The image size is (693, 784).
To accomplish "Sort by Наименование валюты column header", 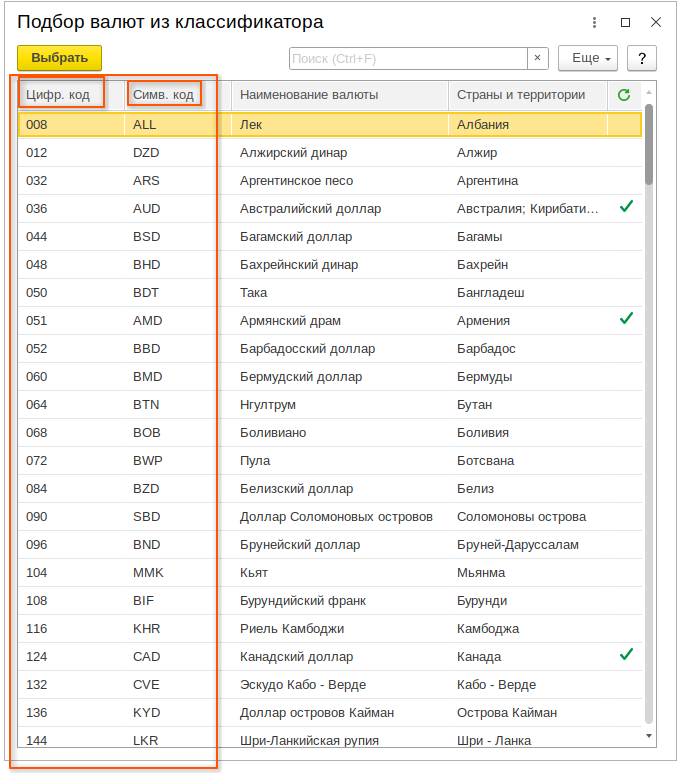I will coord(309,95).
